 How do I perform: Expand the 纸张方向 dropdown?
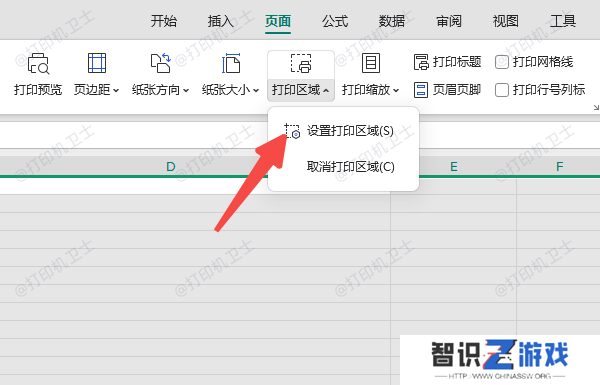(186, 91)
